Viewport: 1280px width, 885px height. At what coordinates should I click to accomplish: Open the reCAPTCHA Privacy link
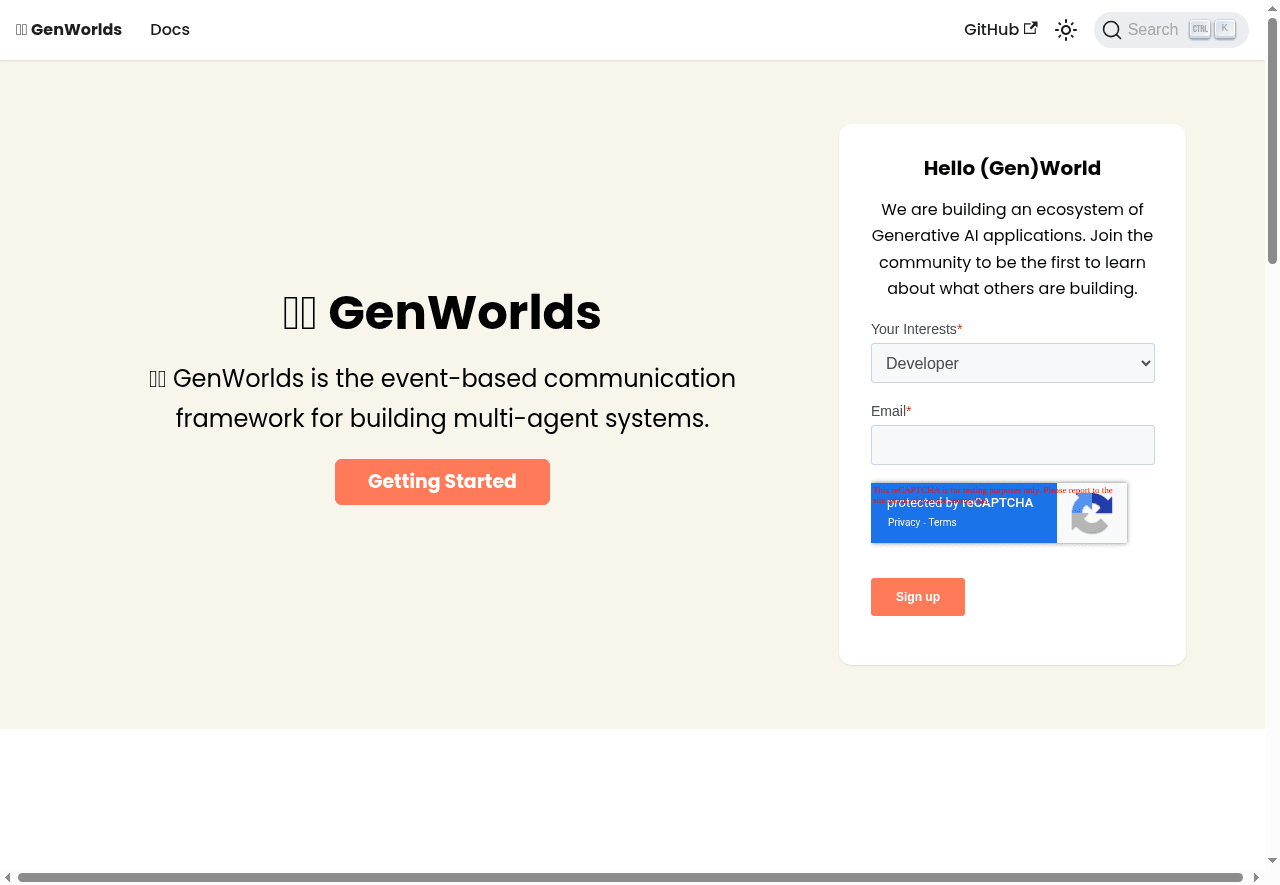(x=903, y=522)
